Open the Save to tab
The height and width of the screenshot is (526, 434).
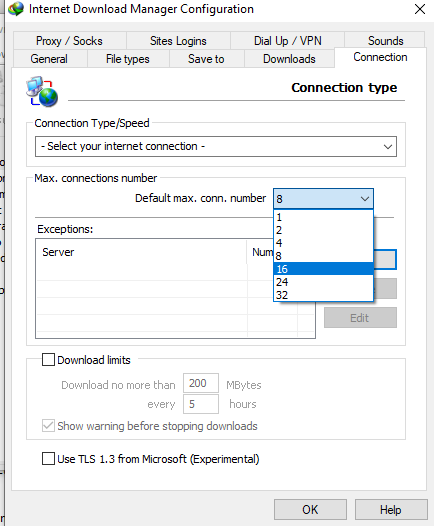pyautogui.click(x=206, y=59)
